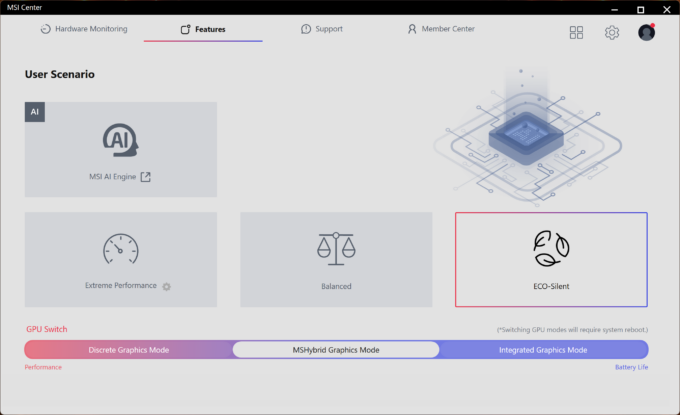Open the Hardware Monitoring tab

coord(84,29)
